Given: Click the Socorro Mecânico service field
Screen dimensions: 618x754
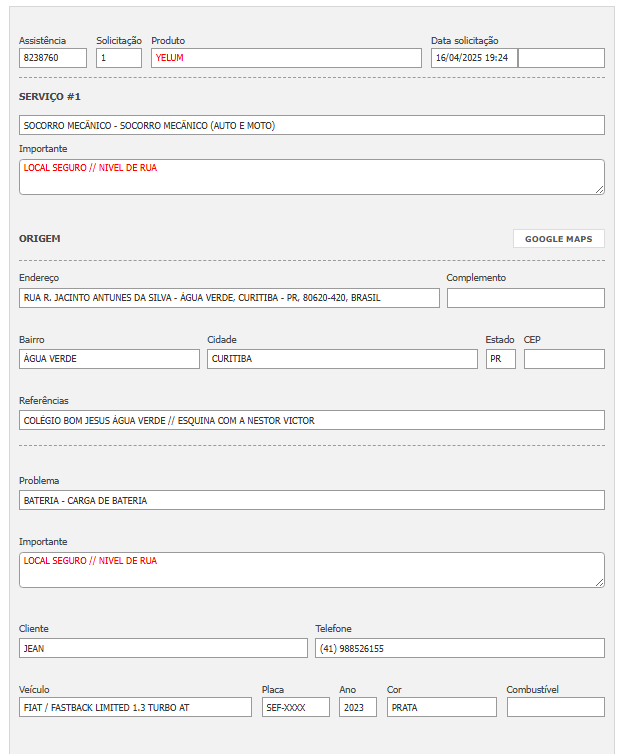Looking at the screenshot, I should [311, 125].
